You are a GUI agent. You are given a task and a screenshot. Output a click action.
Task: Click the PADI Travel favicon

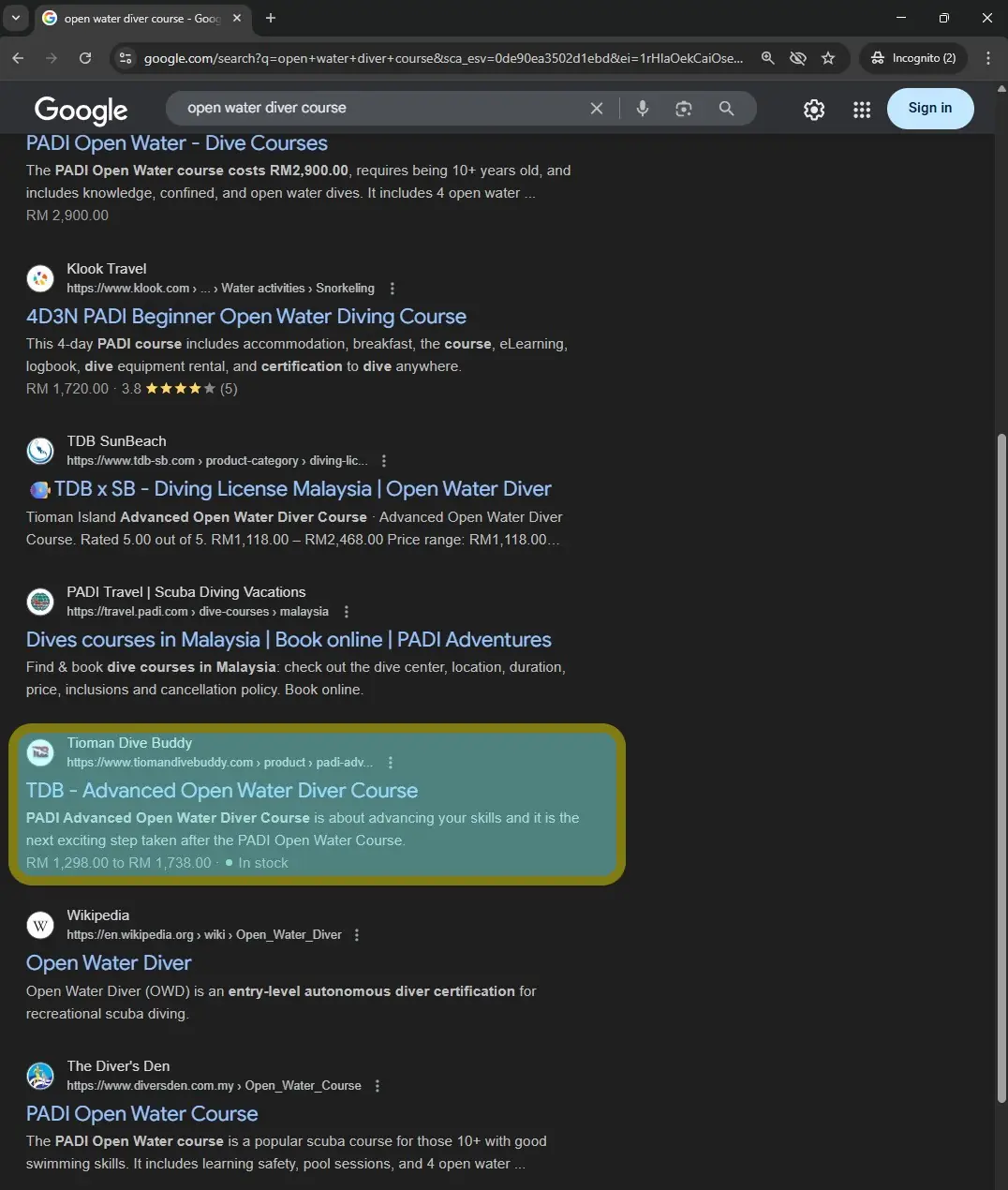[40, 602]
